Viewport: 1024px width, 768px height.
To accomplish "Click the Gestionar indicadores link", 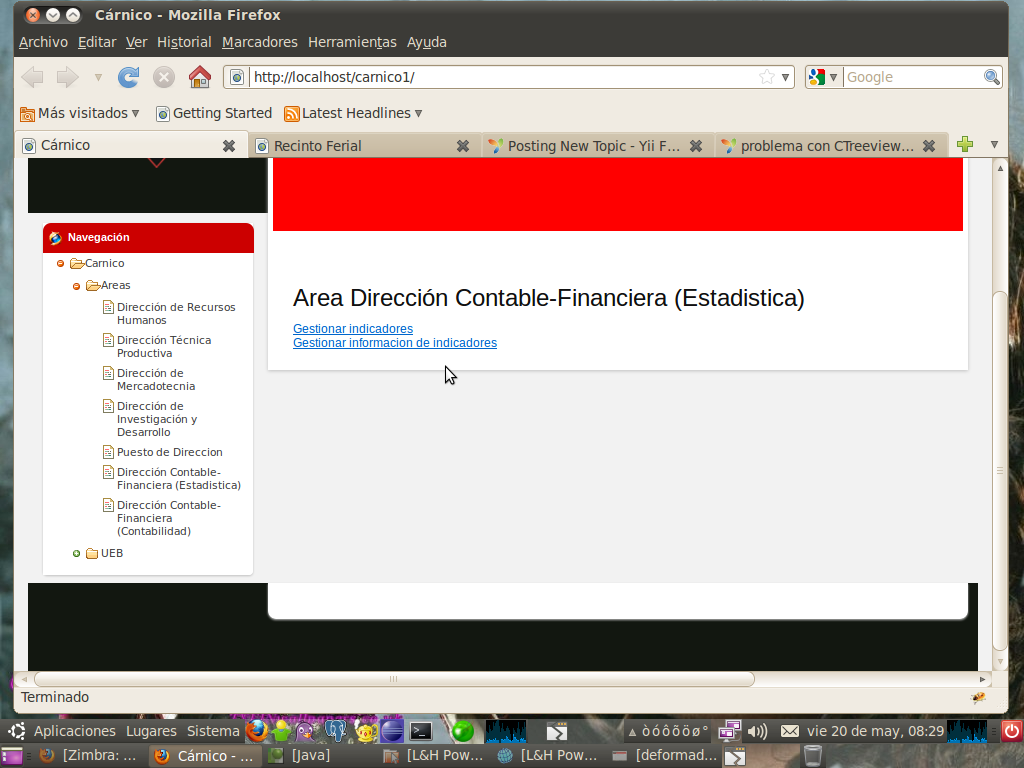I will (x=352, y=329).
